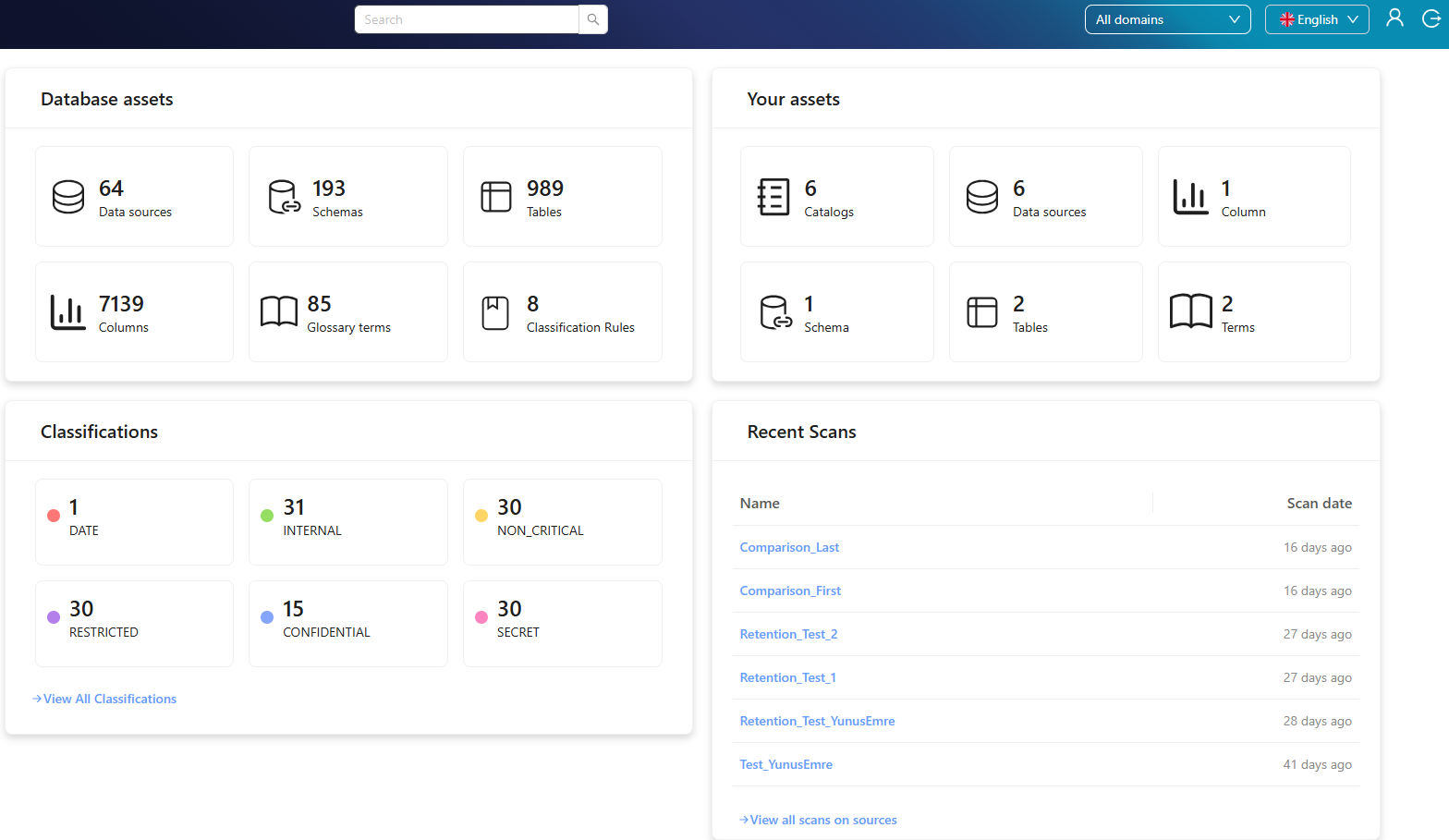
Task: Open the English language dropdown
Action: (x=1317, y=19)
